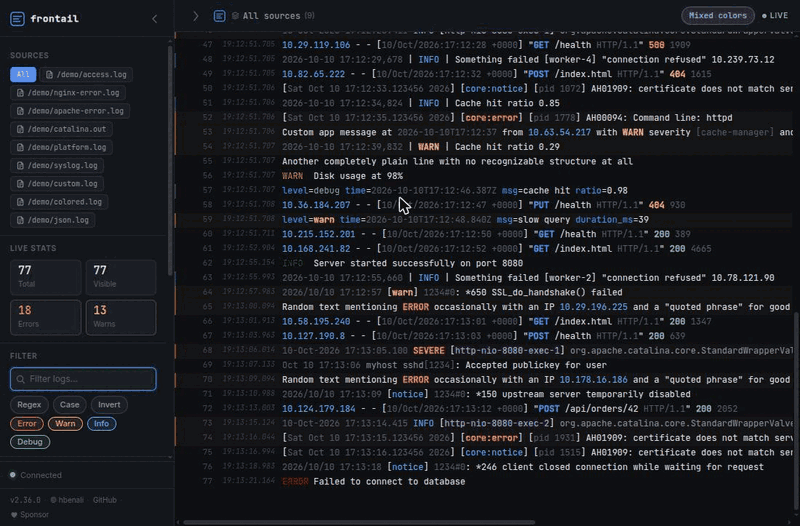Image resolution: width=800 pixels, height=526 pixels.
Task: Expand the panel using the right chevron
Action: click(195, 16)
